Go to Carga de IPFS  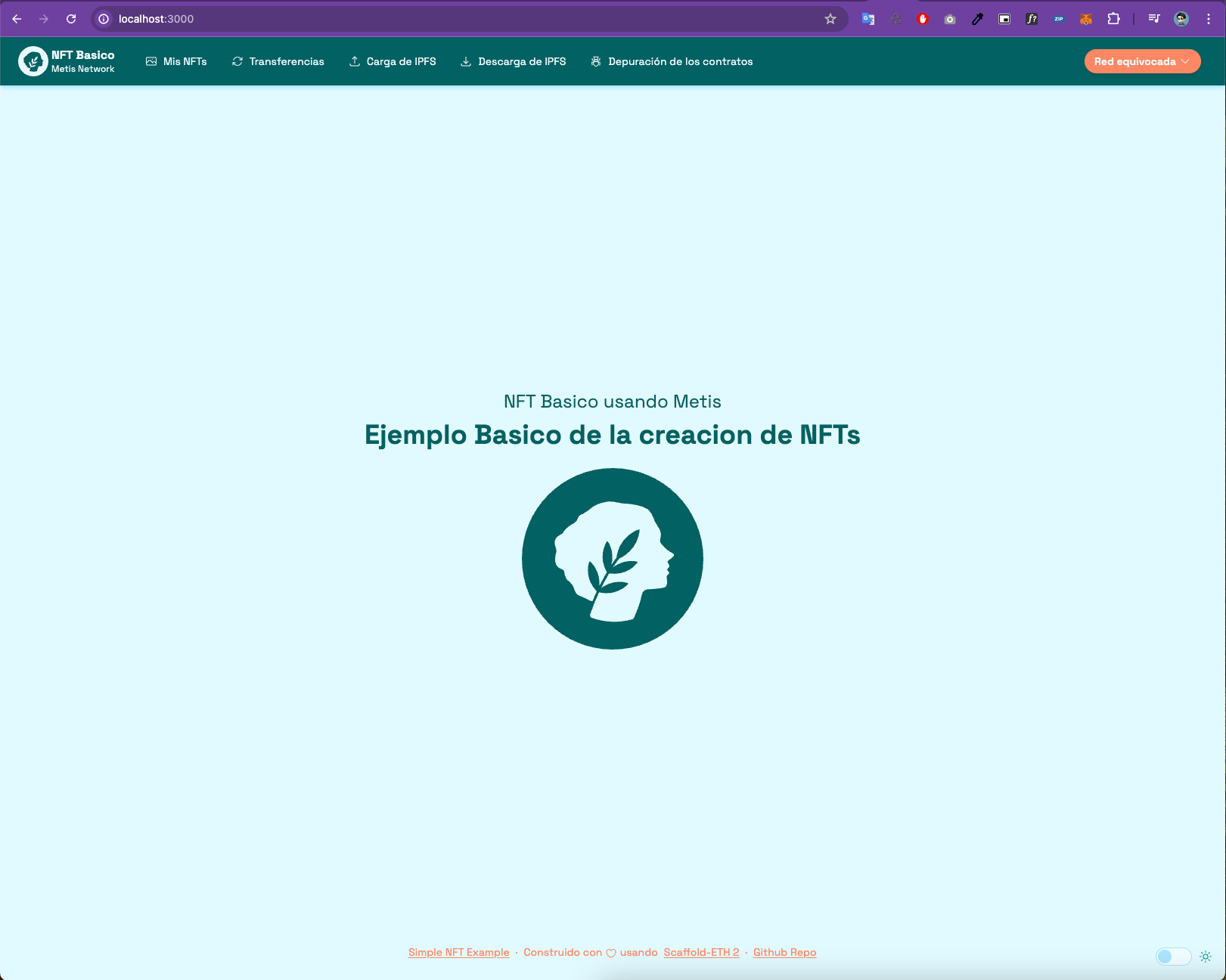[393, 61]
